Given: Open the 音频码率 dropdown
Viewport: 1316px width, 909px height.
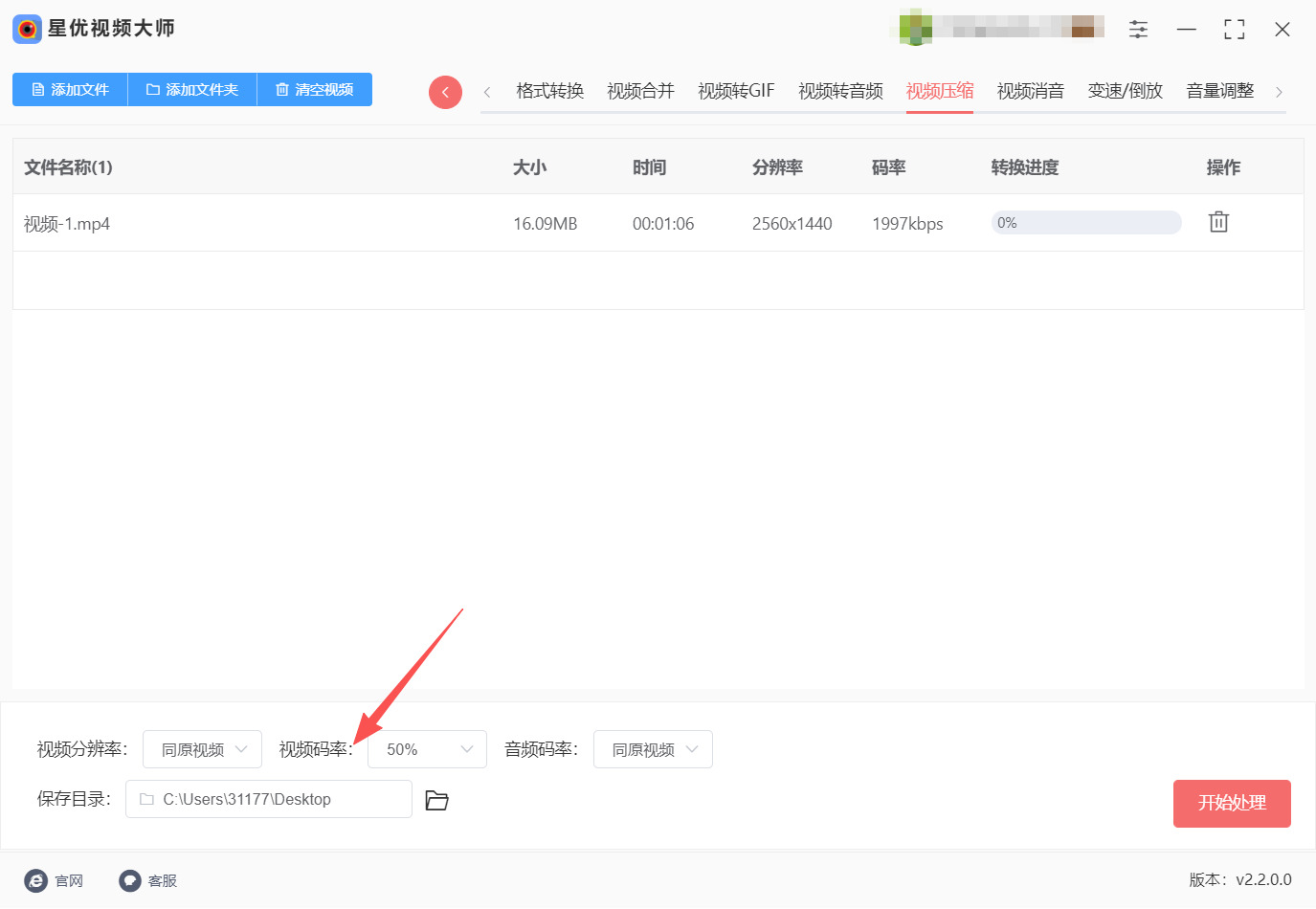Looking at the screenshot, I should click(653, 749).
